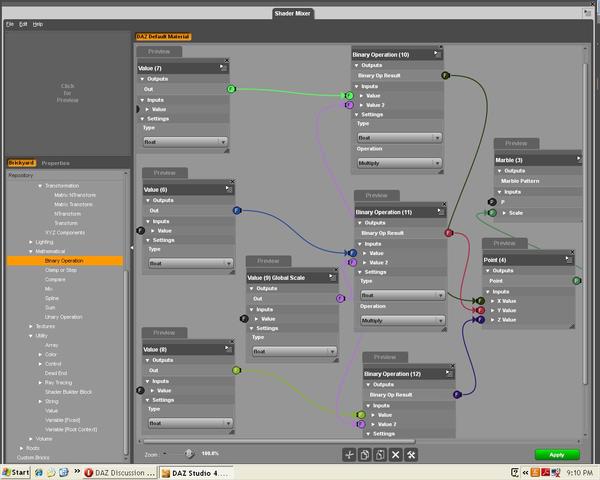The height and width of the screenshot is (480, 600).
Task: Open Operation Multiply dropdown in Binary Operation (11)
Action: click(x=403, y=320)
